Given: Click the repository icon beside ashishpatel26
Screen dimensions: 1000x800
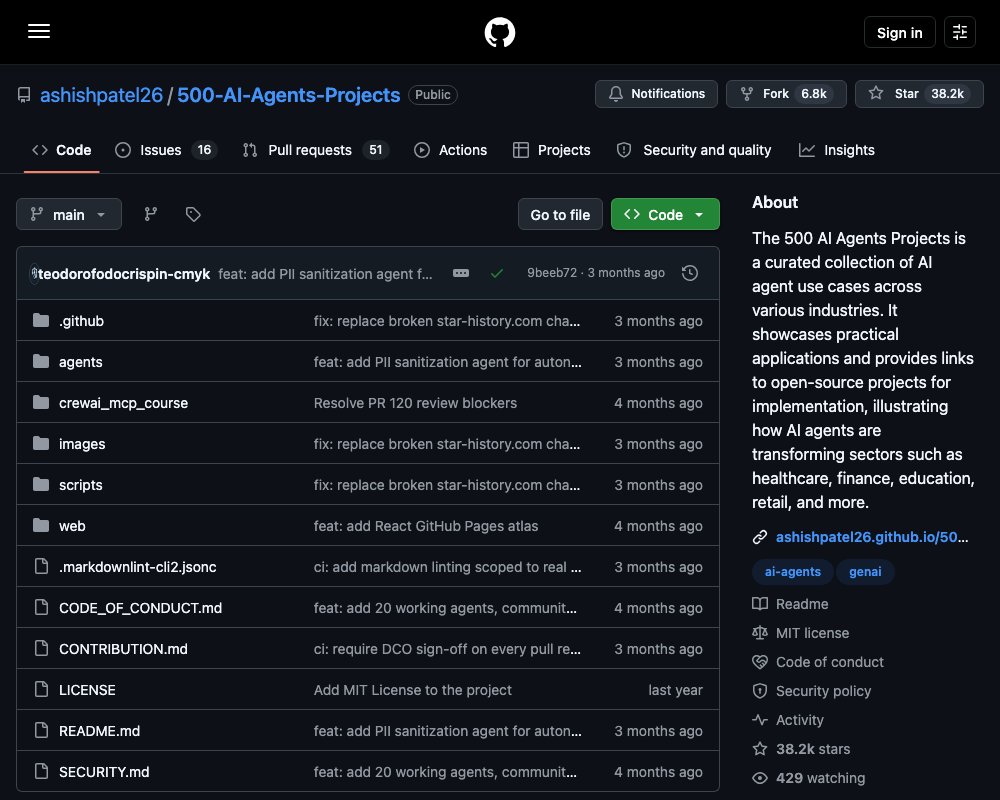Looking at the screenshot, I should click(x=24, y=95).
